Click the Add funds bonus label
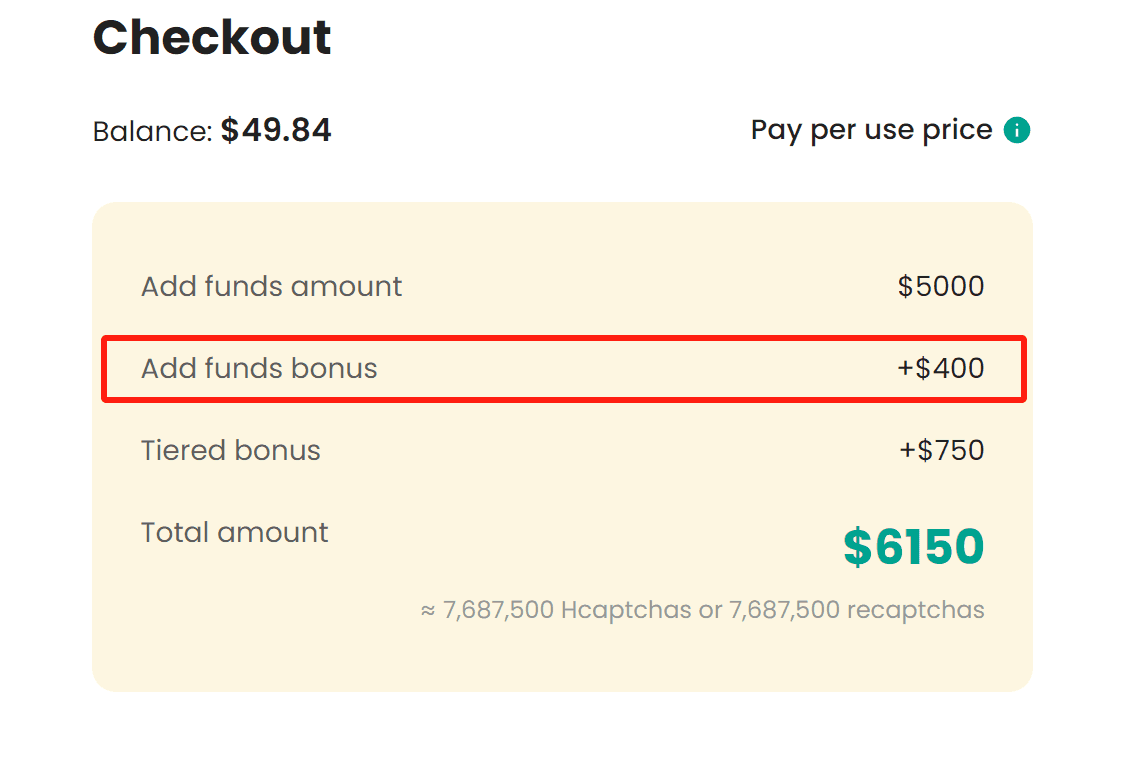Image resolution: width=1129 pixels, height=765 pixels. (259, 369)
